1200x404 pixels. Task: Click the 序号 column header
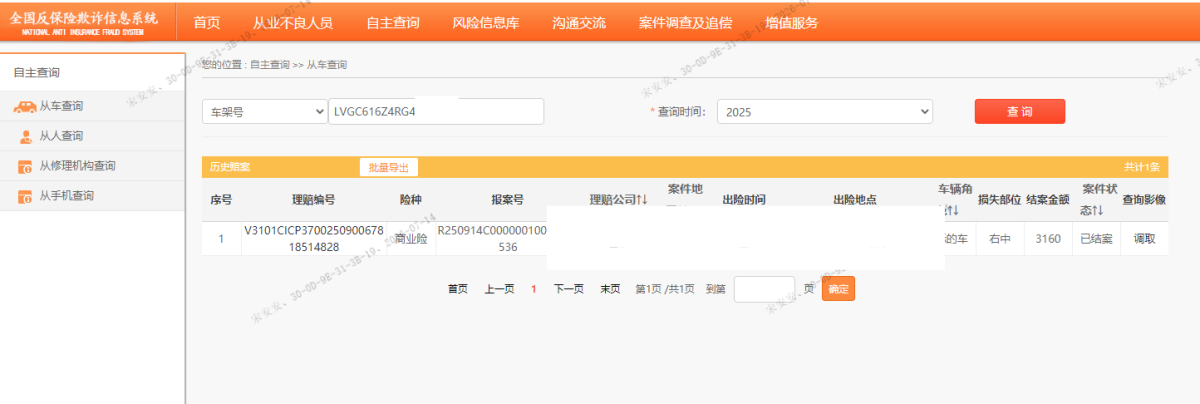(x=221, y=199)
